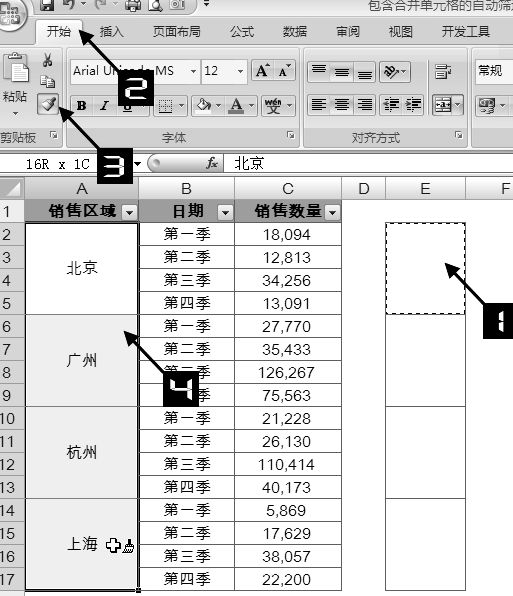Image resolution: width=513 pixels, height=596 pixels.
Task: Open the Merge cells dropdown arrow
Action: (458, 105)
